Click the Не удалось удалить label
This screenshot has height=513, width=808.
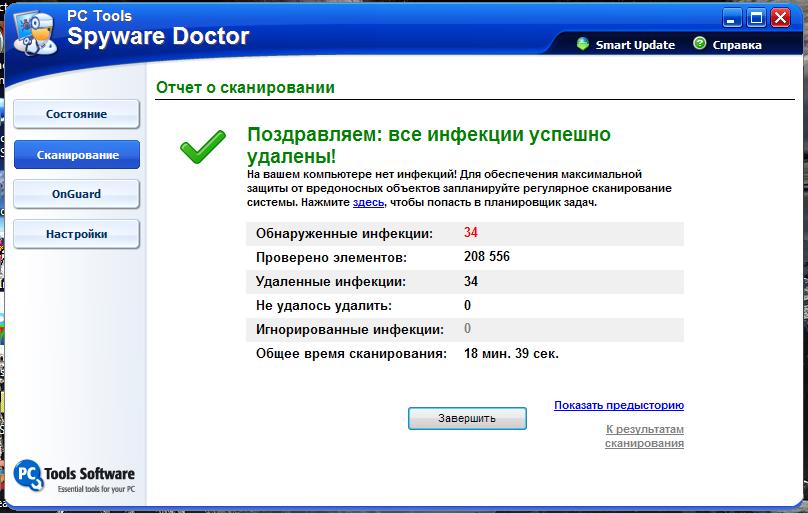click(x=324, y=306)
